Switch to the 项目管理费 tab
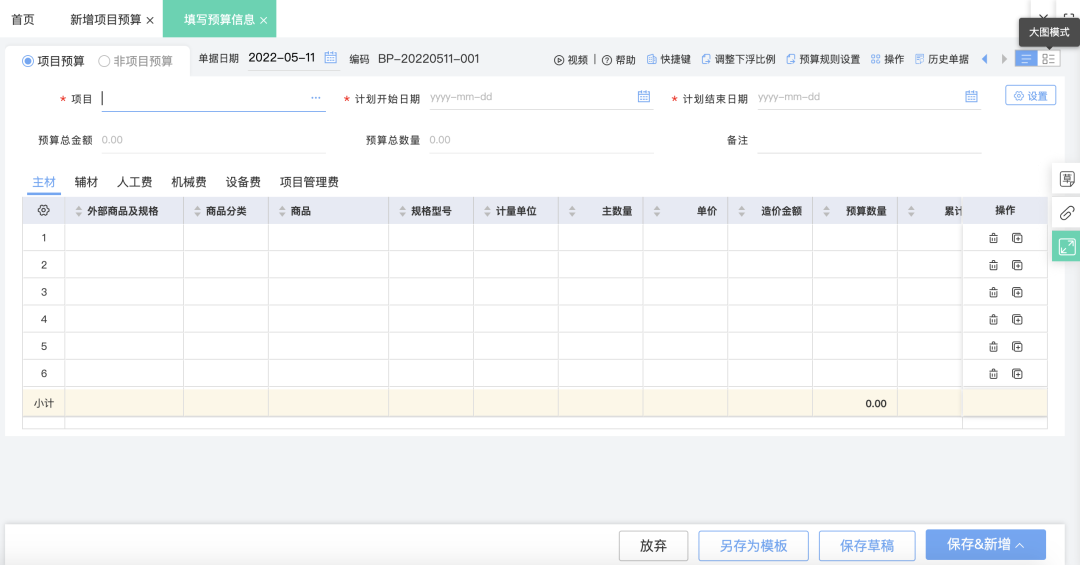The width and height of the screenshot is (1080, 565). 309,182
